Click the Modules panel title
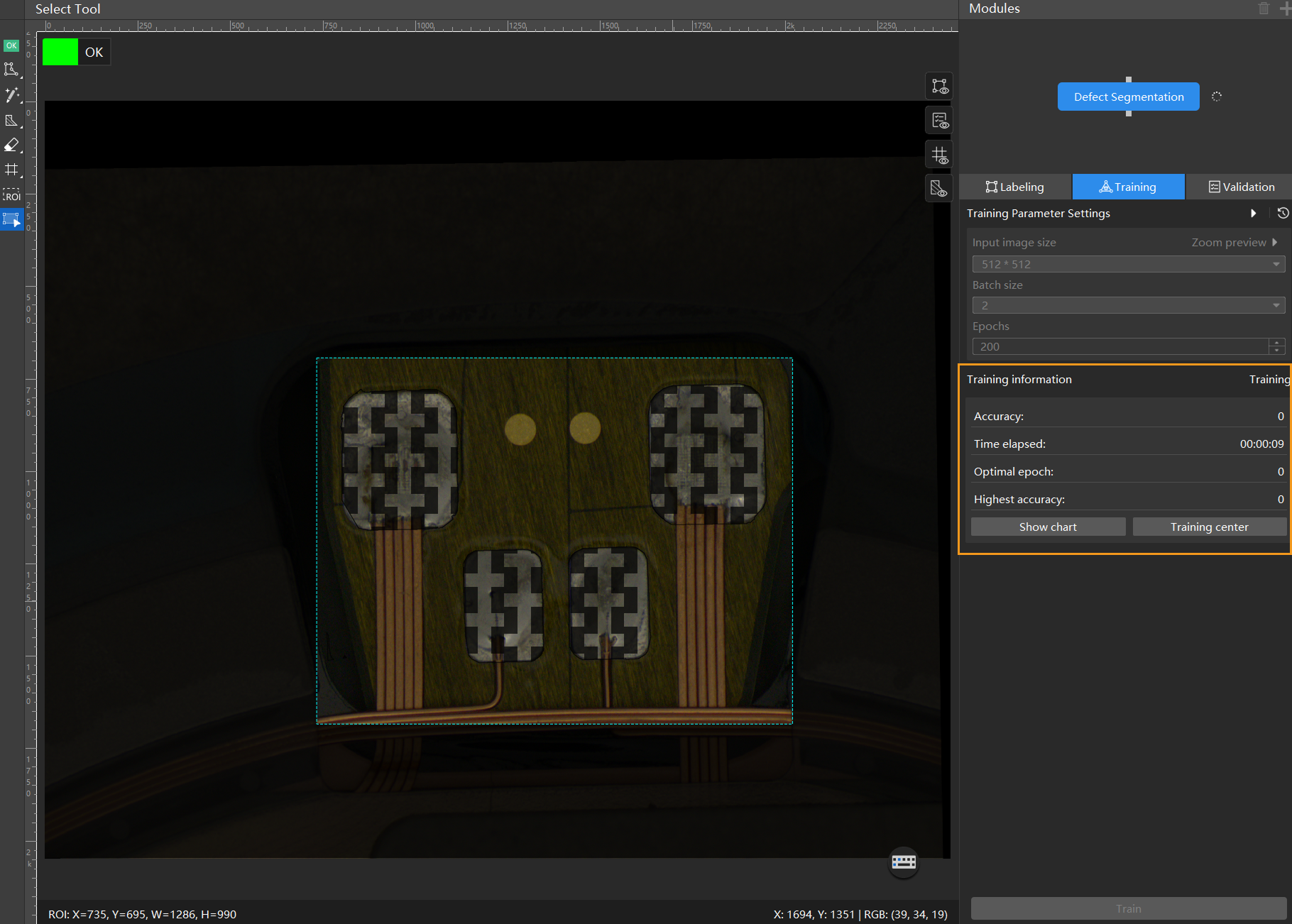 [994, 9]
